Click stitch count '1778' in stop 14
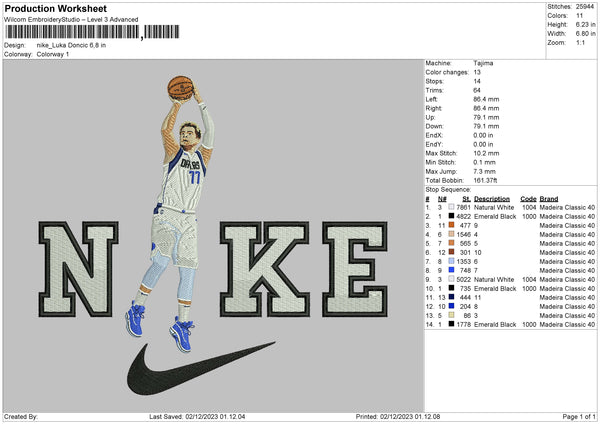The height and width of the screenshot is (424, 600). [464, 325]
